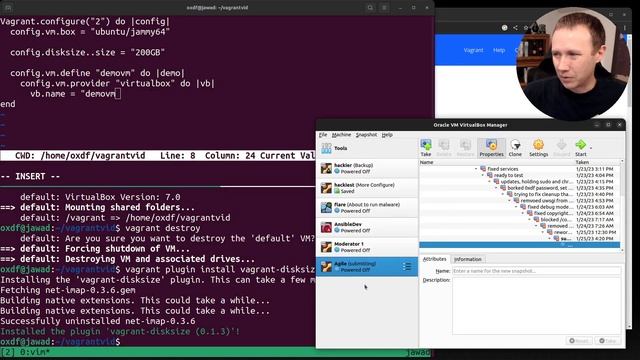Collapse the 'borked 0xdf password' snapshot node

(x=496, y=188)
